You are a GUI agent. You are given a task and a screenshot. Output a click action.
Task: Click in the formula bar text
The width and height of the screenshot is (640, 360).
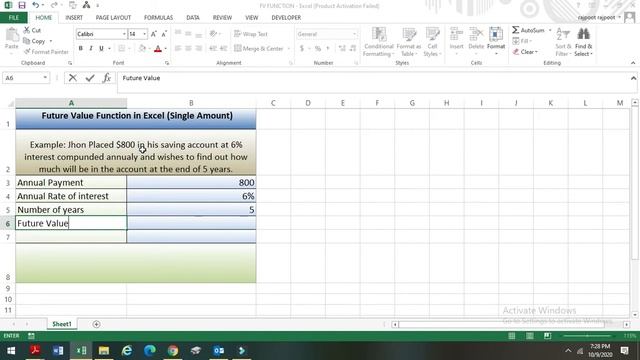(141, 78)
